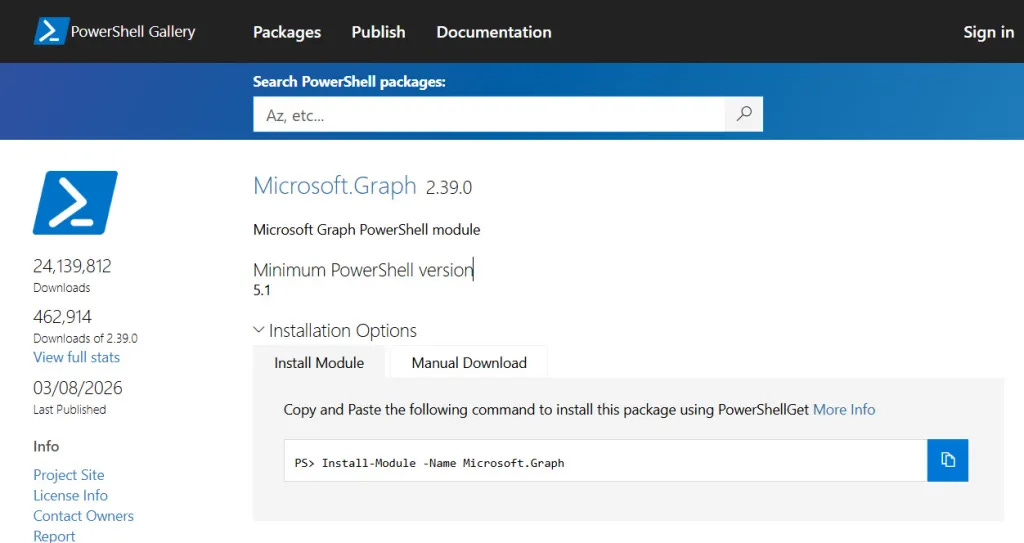Focus the Search PowerShell packages field

click(x=489, y=114)
